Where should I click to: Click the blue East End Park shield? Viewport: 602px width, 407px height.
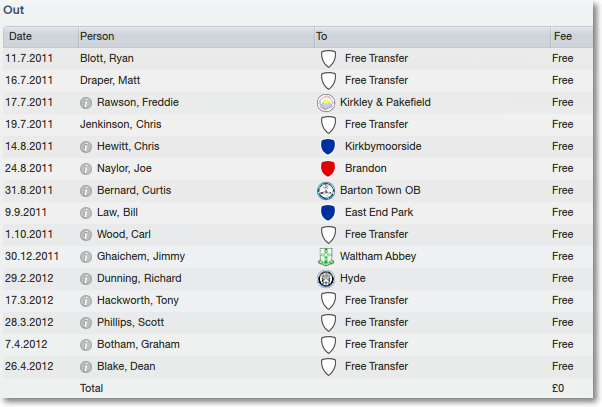[x=328, y=213]
